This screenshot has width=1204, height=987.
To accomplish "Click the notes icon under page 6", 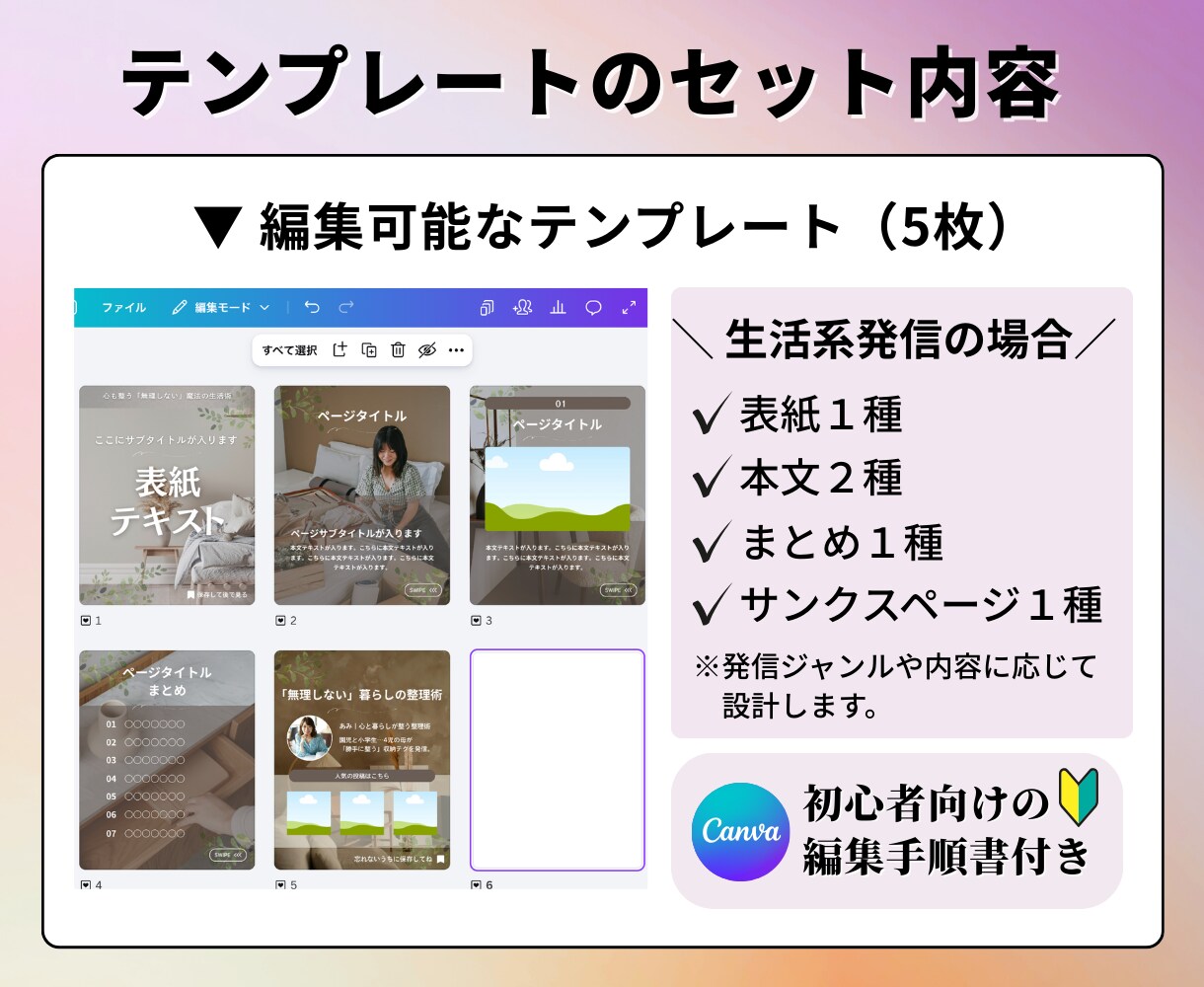I will tap(477, 884).
